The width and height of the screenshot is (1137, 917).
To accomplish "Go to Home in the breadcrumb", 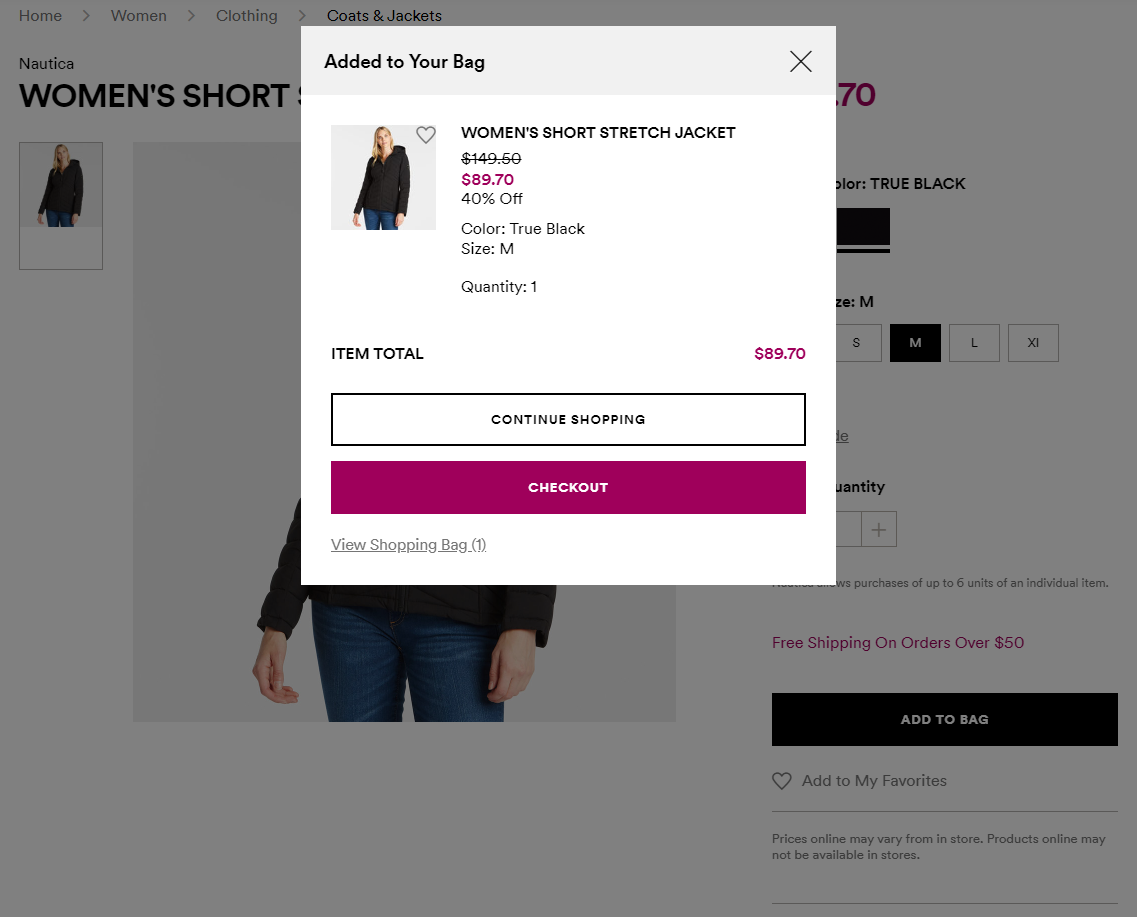I will click(x=40, y=16).
